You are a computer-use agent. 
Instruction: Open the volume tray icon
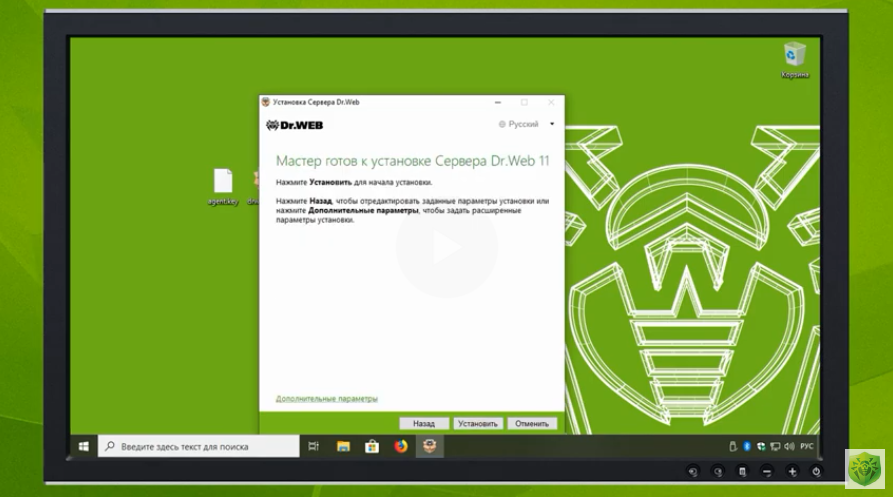[x=789, y=446]
